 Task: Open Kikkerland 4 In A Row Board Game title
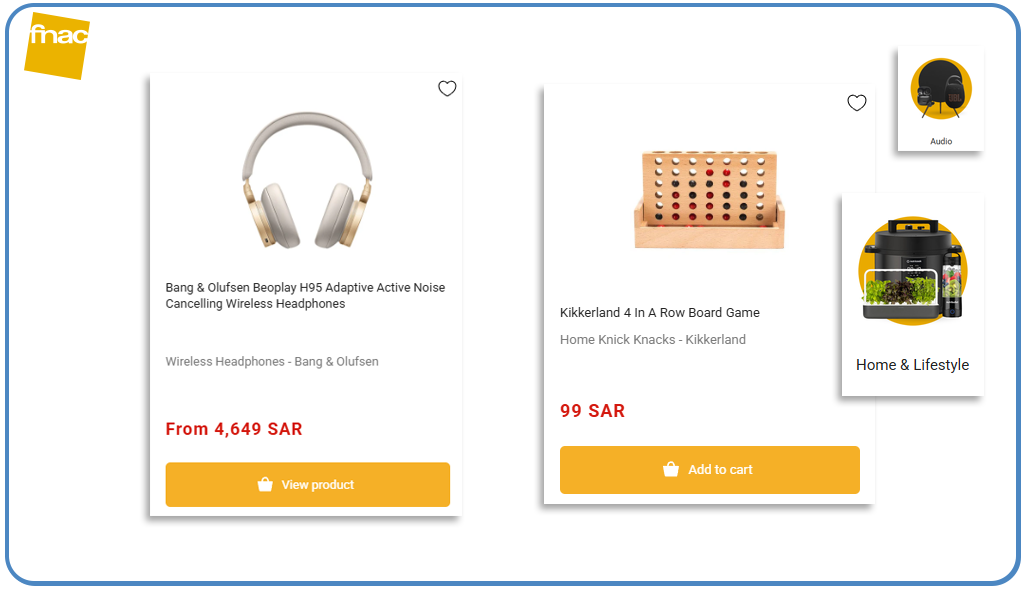[x=659, y=313]
